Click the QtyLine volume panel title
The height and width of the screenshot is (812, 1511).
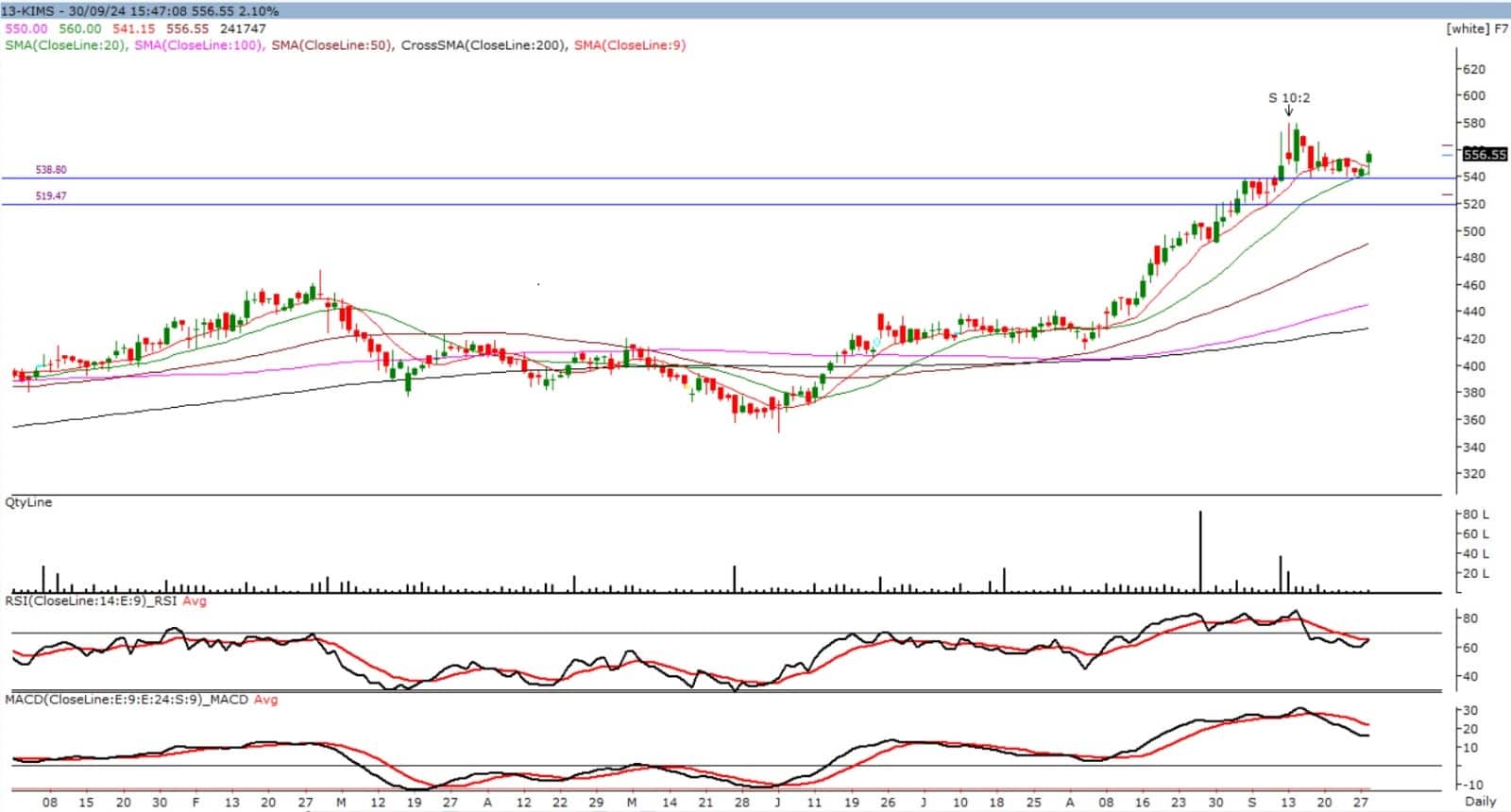point(28,502)
